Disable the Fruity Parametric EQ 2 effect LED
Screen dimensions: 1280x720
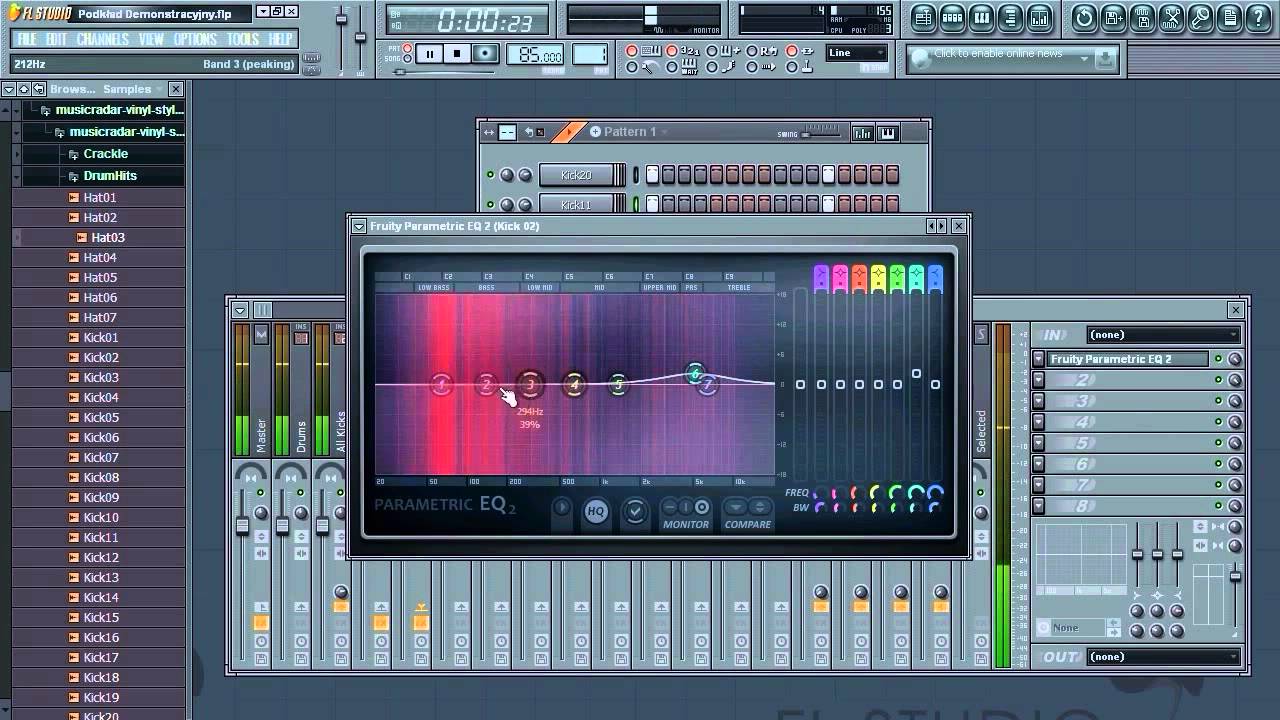[1218, 359]
